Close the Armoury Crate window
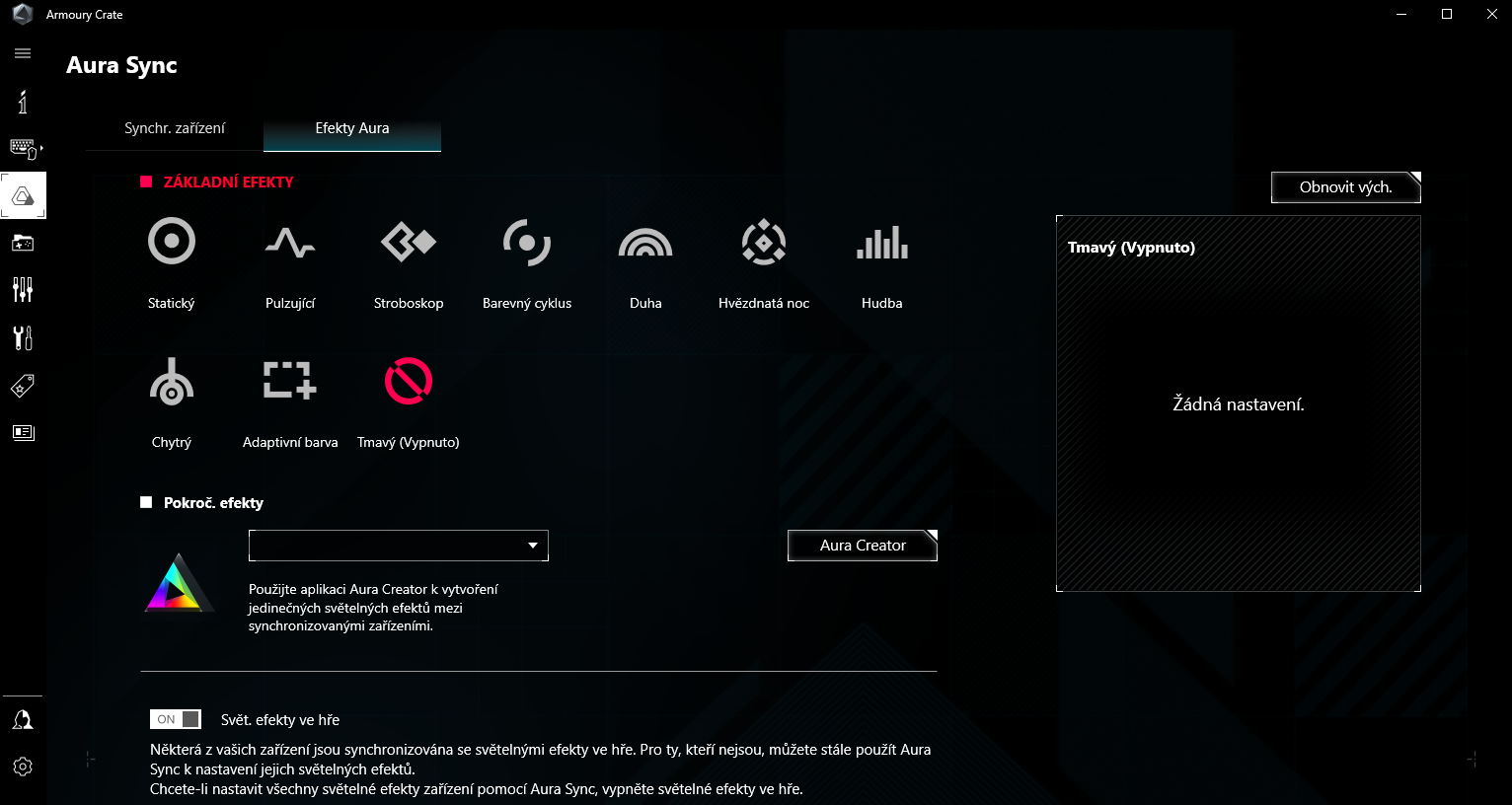1512x805 pixels. [1492, 15]
